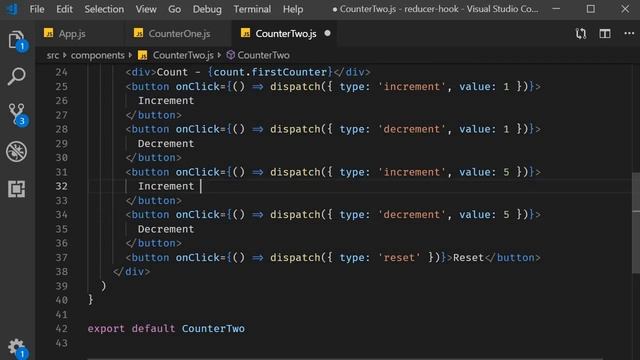This screenshot has height=360, width=640.
Task: Open the Source Control view
Action: point(18,114)
